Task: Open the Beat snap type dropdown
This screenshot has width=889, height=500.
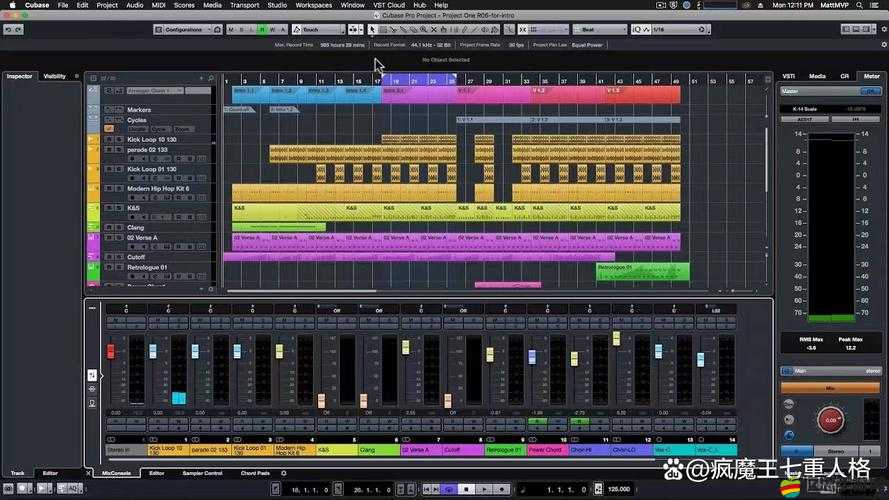Action: coord(599,29)
